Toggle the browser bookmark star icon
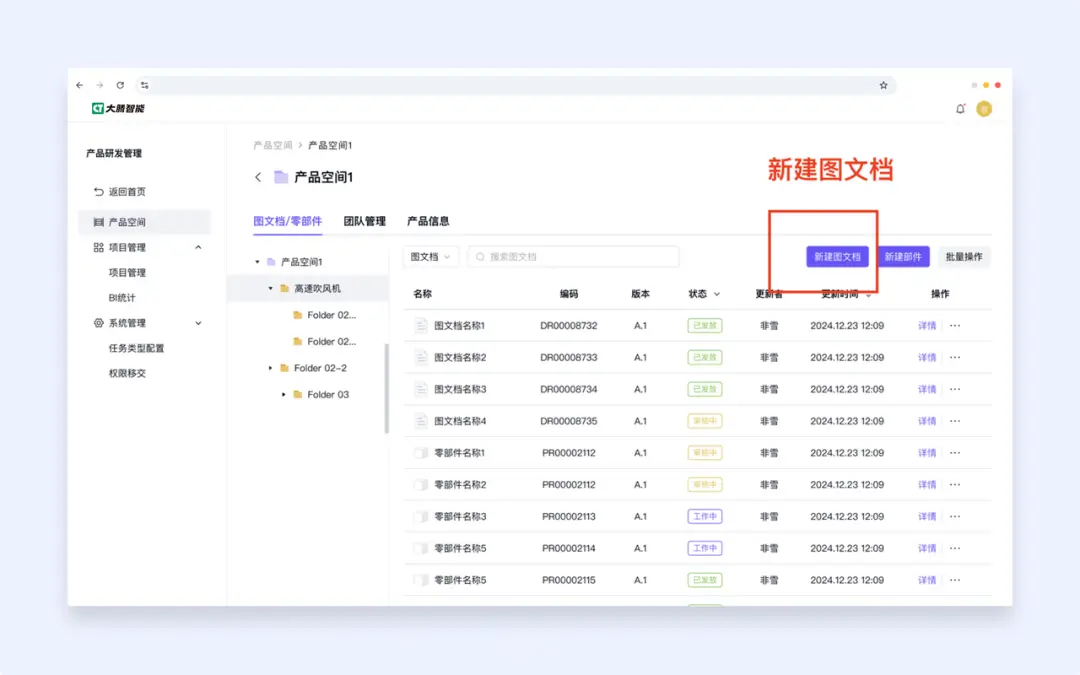This screenshot has height=675, width=1080. [x=884, y=85]
